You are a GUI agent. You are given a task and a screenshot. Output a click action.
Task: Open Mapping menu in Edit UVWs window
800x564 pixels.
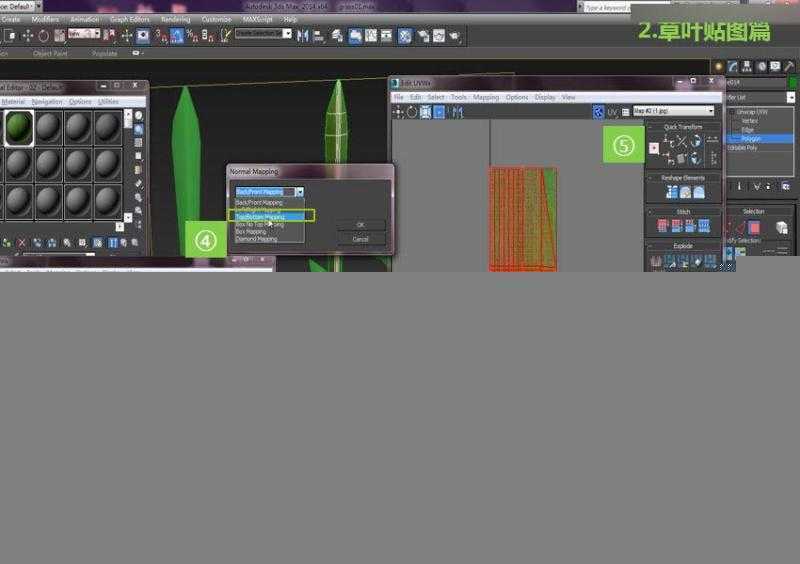pyautogui.click(x=486, y=97)
